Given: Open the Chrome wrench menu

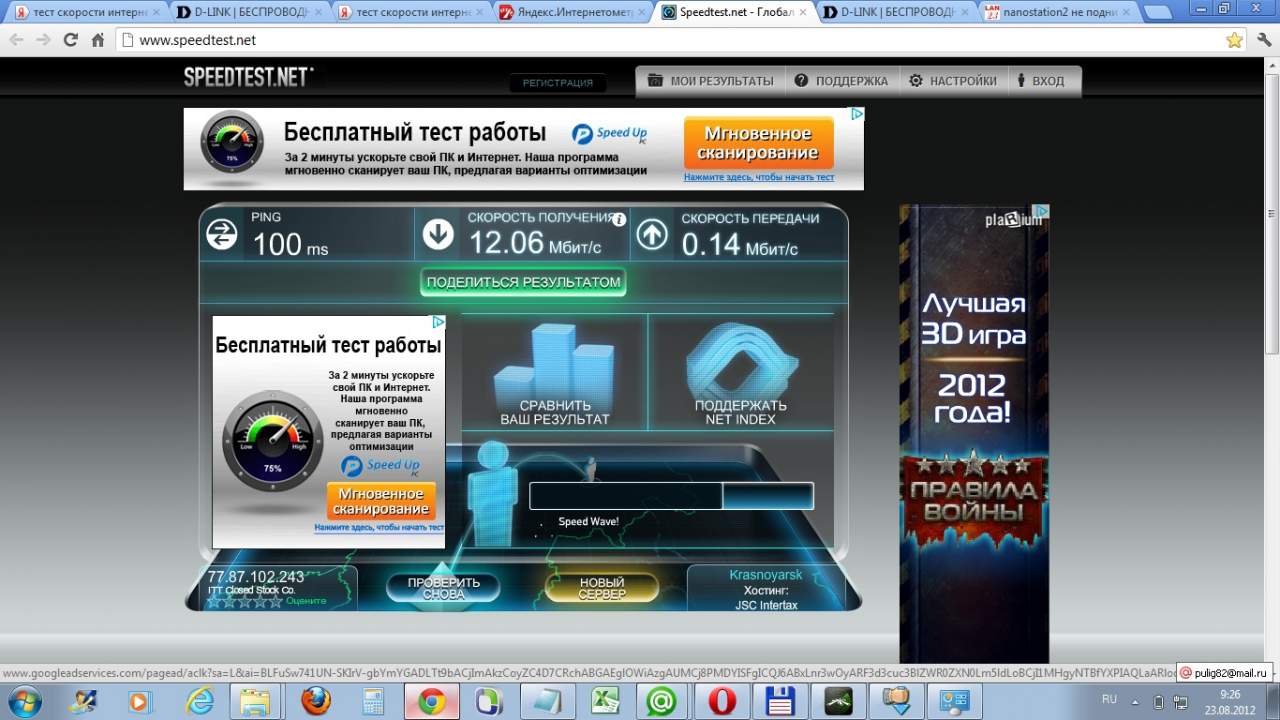Looking at the screenshot, I should click(x=1264, y=40).
